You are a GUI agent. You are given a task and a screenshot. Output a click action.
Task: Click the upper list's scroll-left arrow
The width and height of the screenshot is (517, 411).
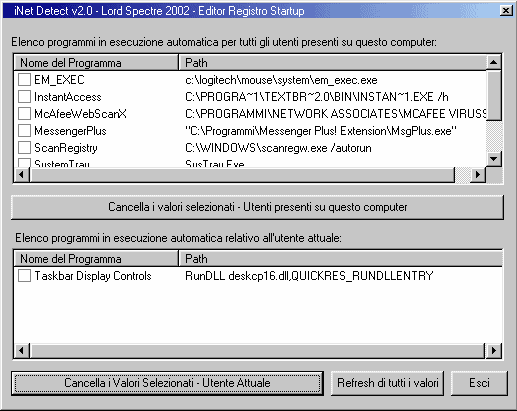coord(21,174)
